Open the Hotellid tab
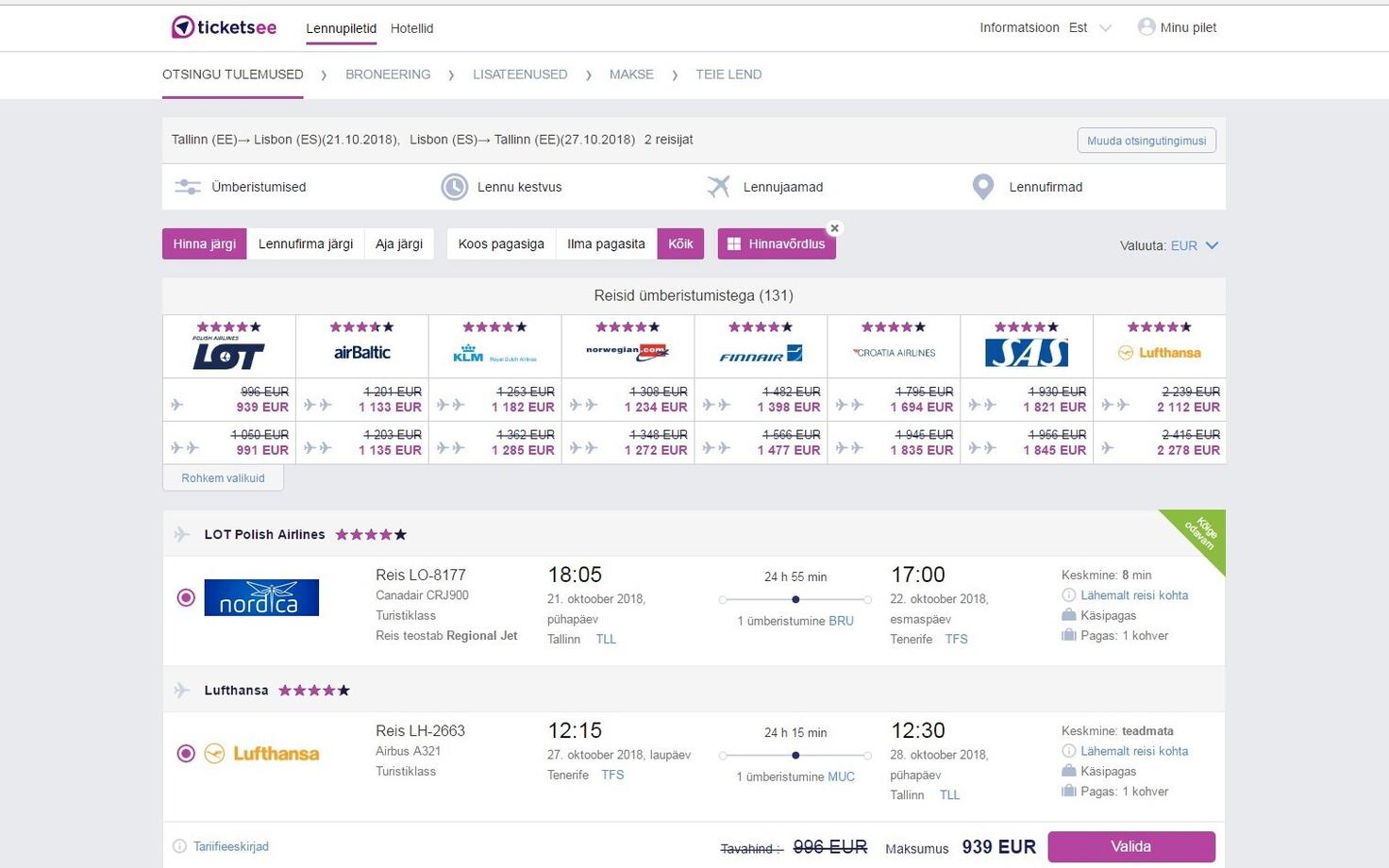Viewport: 1389px width, 868px height. click(412, 28)
